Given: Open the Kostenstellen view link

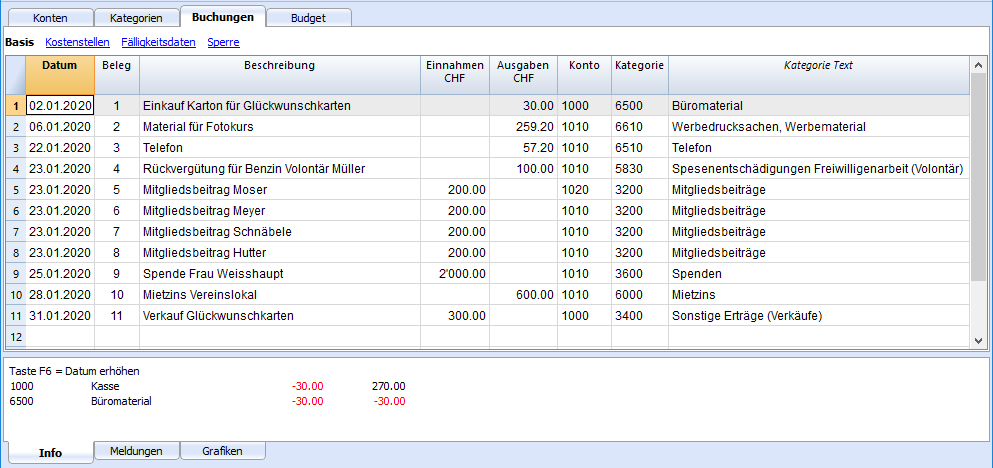Looking at the screenshot, I should tap(77, 42).
